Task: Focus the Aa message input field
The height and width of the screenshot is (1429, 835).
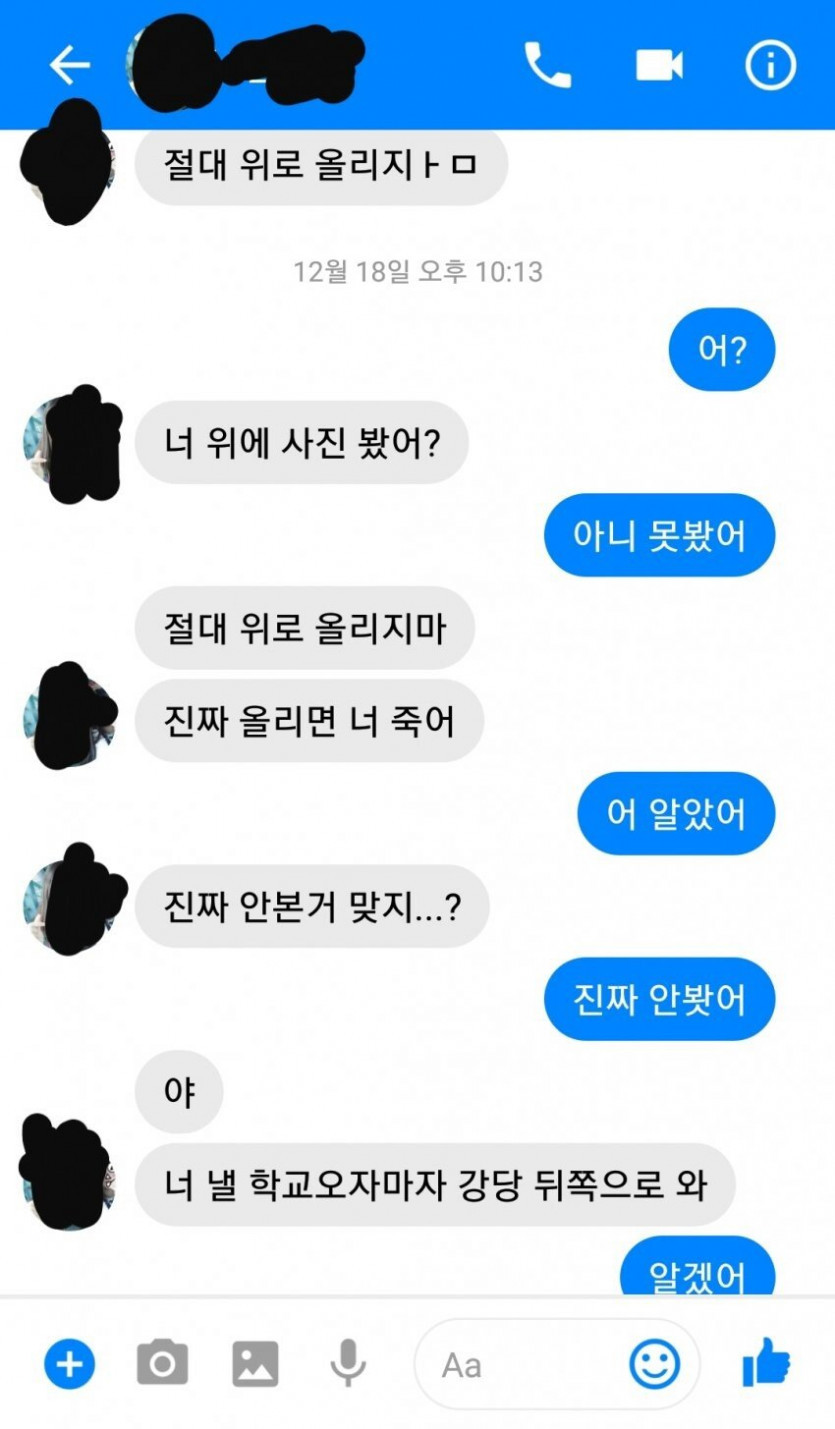Action: point(557,1364)
